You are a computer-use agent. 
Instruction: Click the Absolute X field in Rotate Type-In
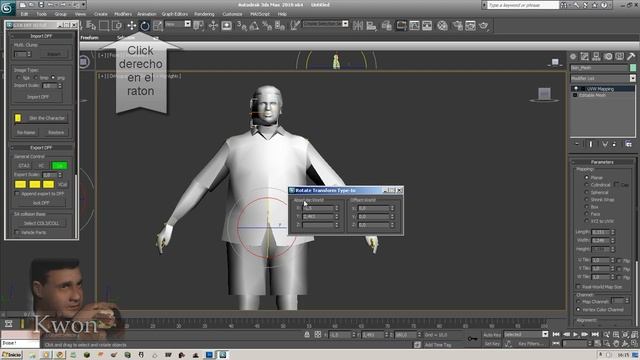(x=318, y=208)
